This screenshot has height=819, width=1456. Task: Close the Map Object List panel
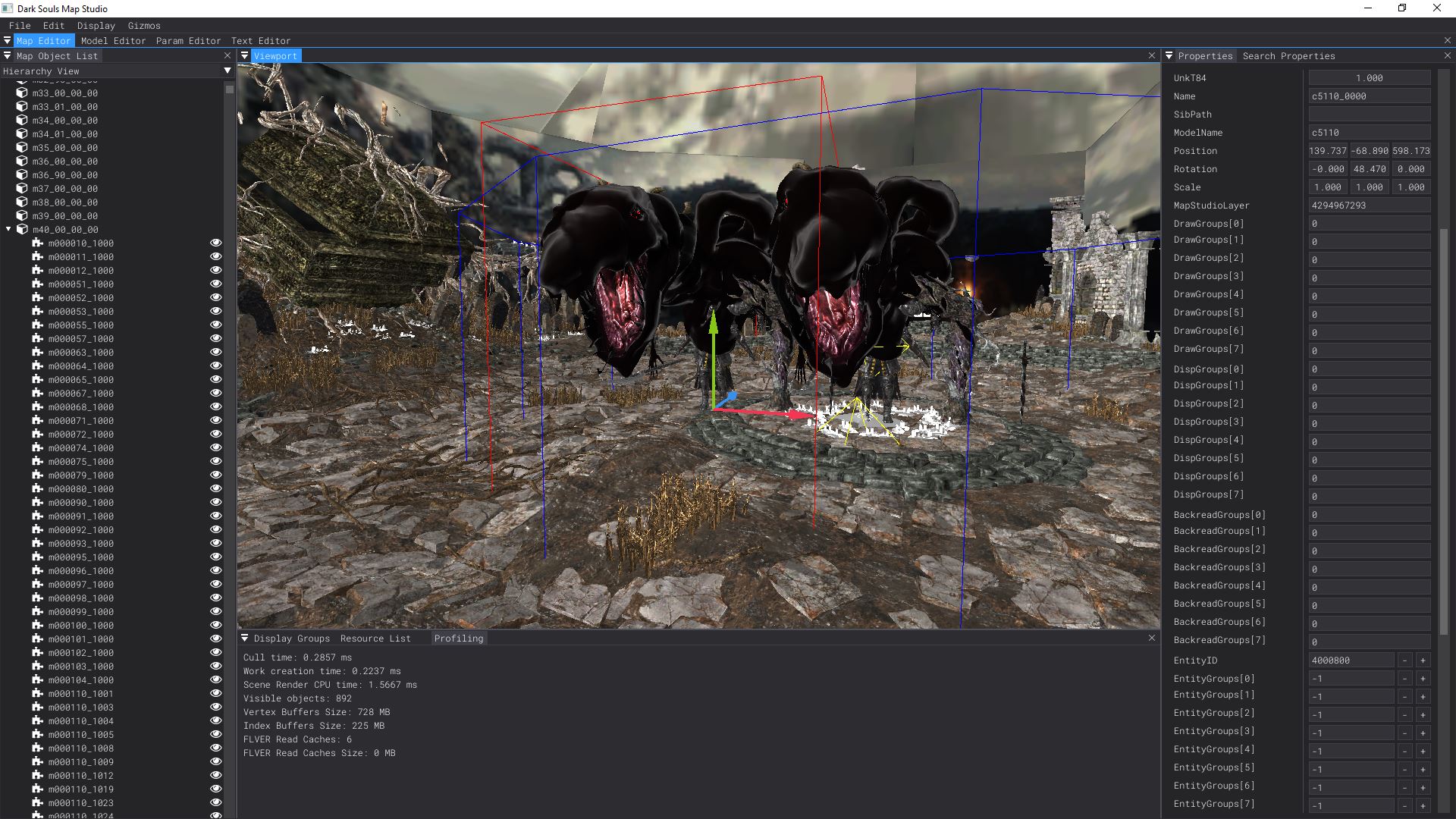pyautogui.click(x=227, y=56)
